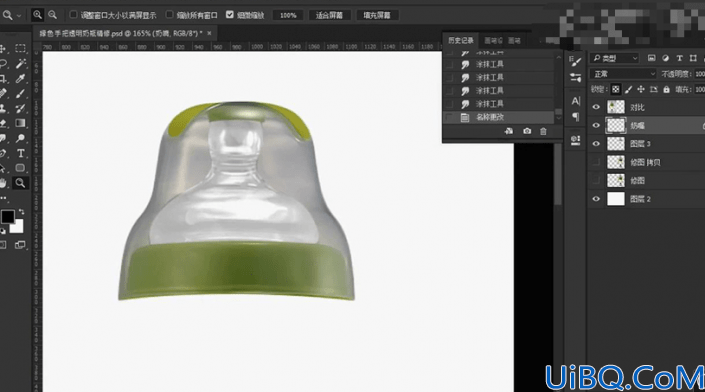
Task: Select the Eraser tool
Action: [x=3, y=123]
